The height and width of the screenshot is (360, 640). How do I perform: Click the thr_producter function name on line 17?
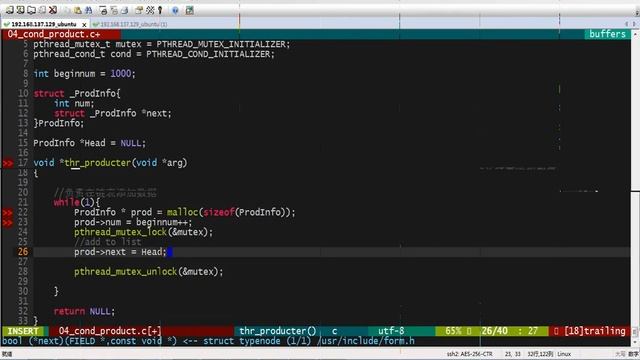(98, 163)
